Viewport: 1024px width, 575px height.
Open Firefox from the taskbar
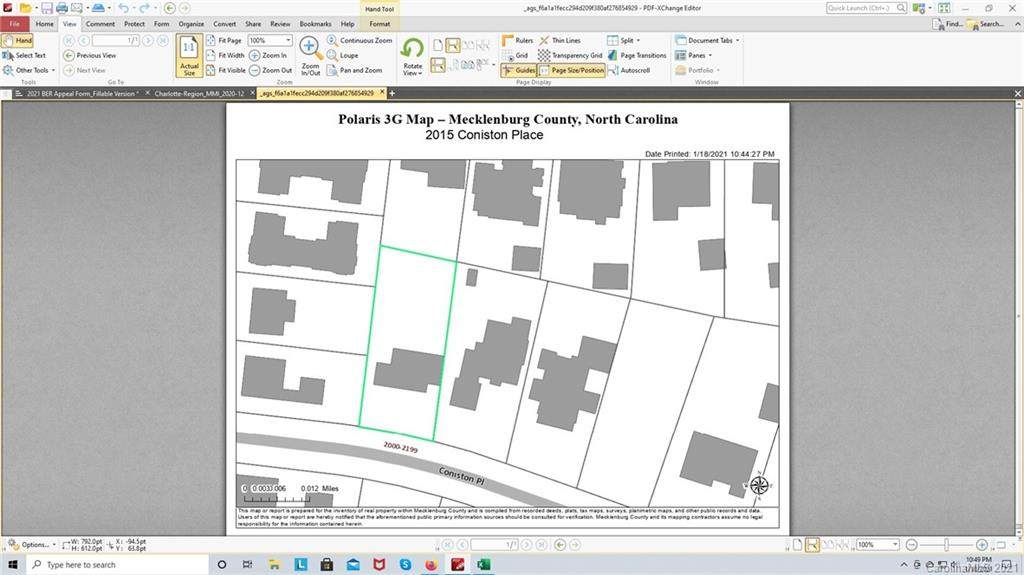click(x=431, y=565)
